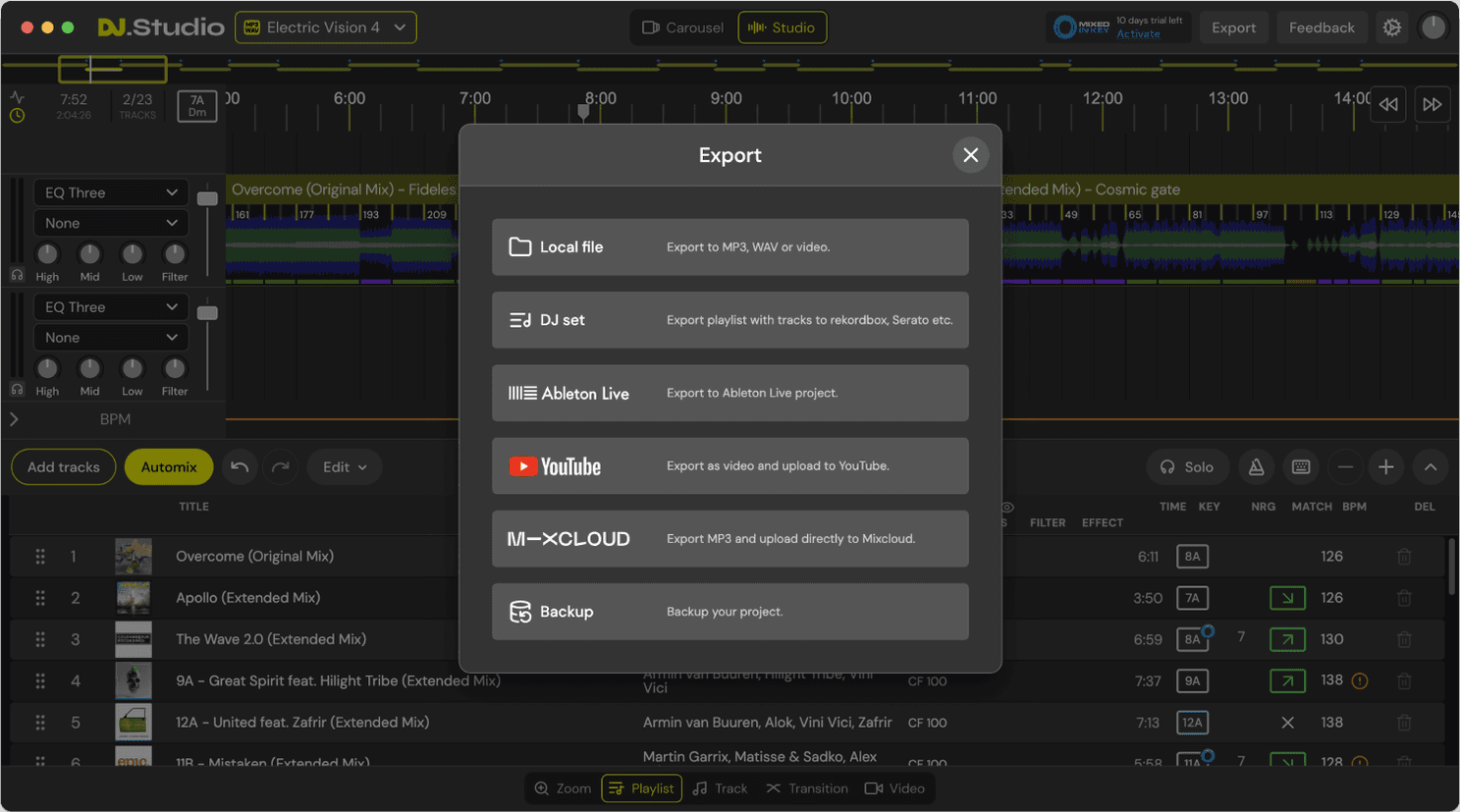Toggle Solo monitoring on
Screen dimensions: 1460x812
[1187, 467]
